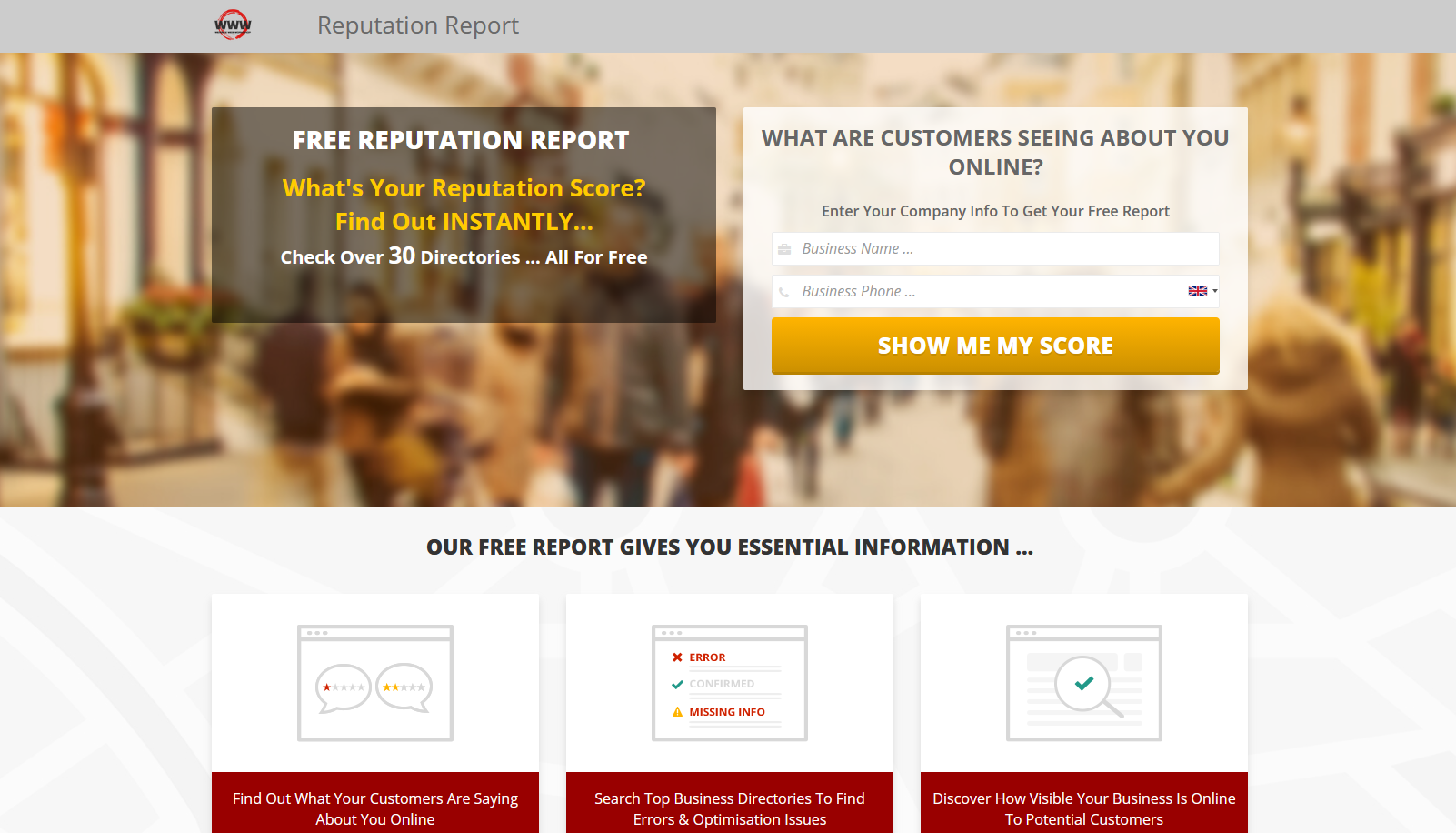The height and width of the screenshot is (833, 1456).
Task: Click 'Search Top Business Directories' caption
Action: pyautogui.click(x=730, y=808)
